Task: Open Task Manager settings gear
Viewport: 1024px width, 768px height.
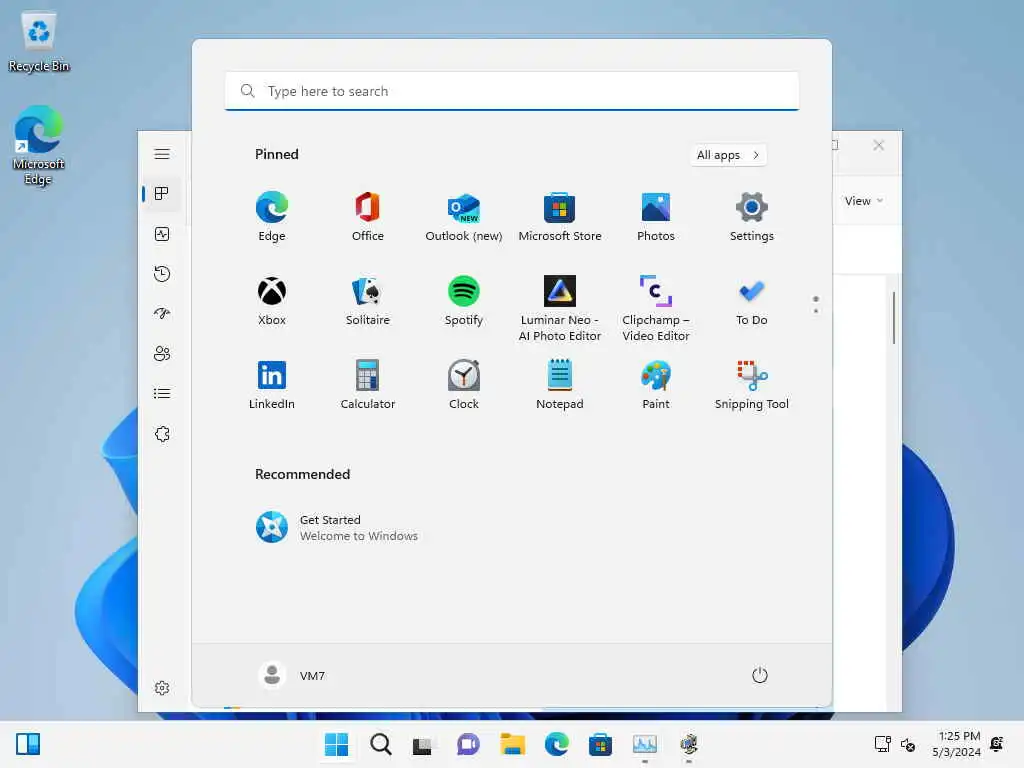Action: 162,688
